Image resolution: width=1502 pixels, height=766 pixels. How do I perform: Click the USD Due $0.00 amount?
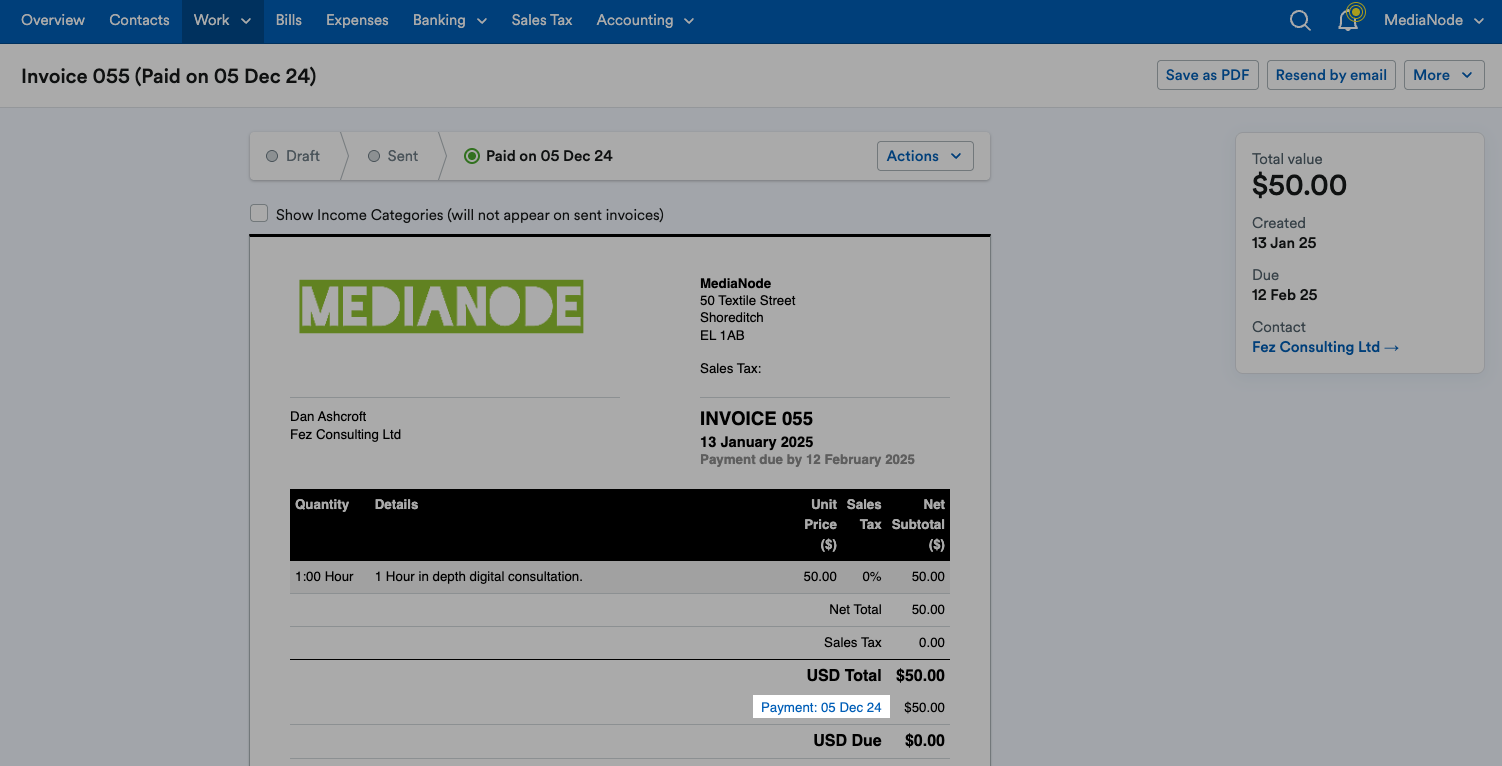coord(924,741)
